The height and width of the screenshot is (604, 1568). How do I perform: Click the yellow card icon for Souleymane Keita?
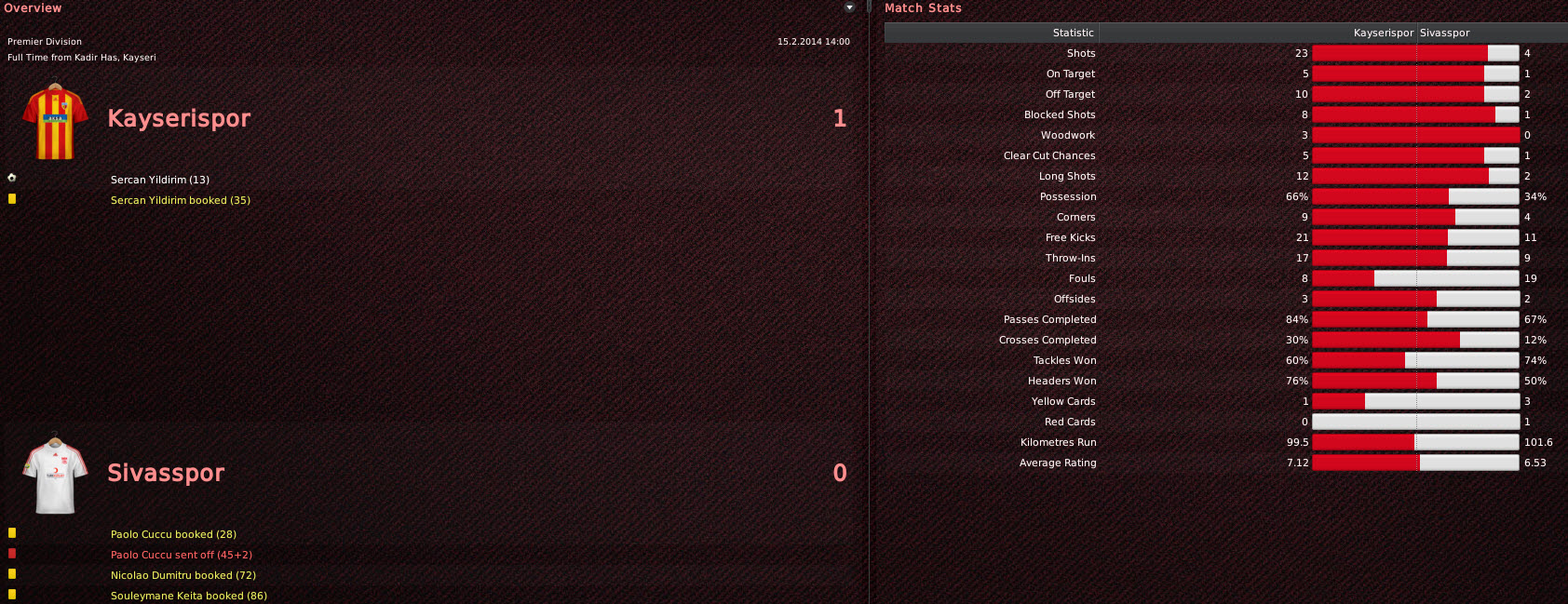pos(12,595)
